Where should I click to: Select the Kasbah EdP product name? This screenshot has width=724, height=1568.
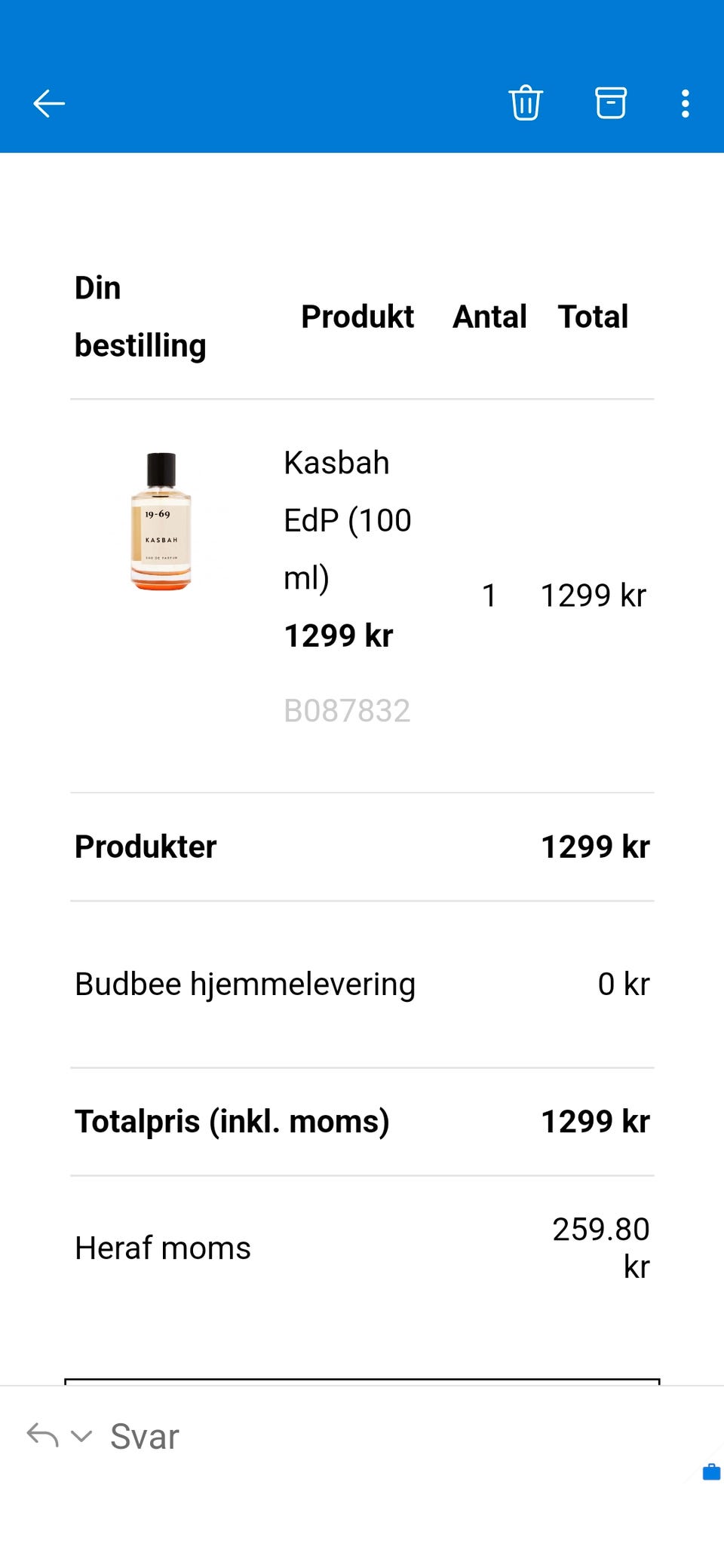pos(348,520)
